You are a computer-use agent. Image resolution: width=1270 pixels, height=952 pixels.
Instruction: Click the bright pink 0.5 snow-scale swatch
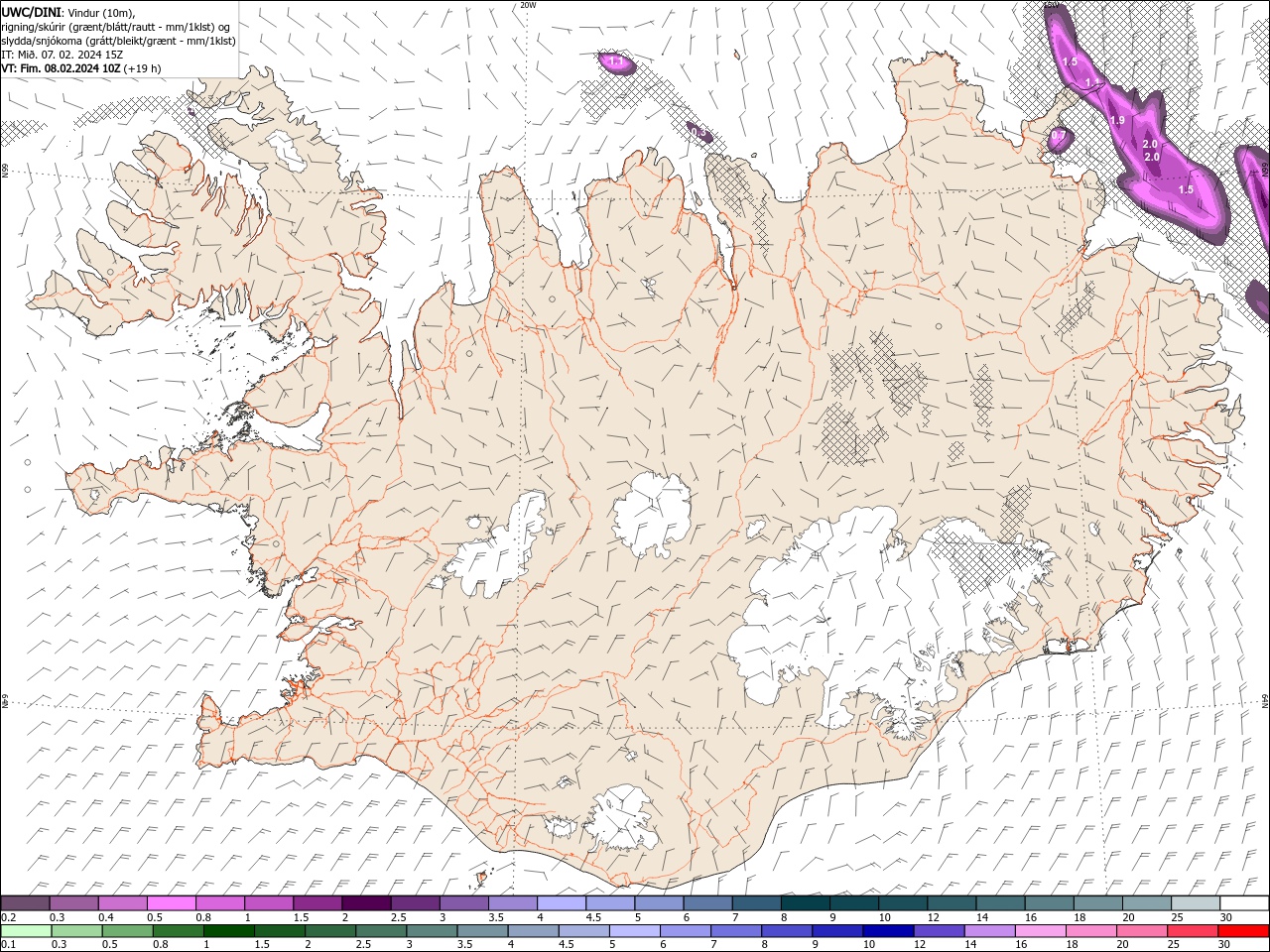171,903
